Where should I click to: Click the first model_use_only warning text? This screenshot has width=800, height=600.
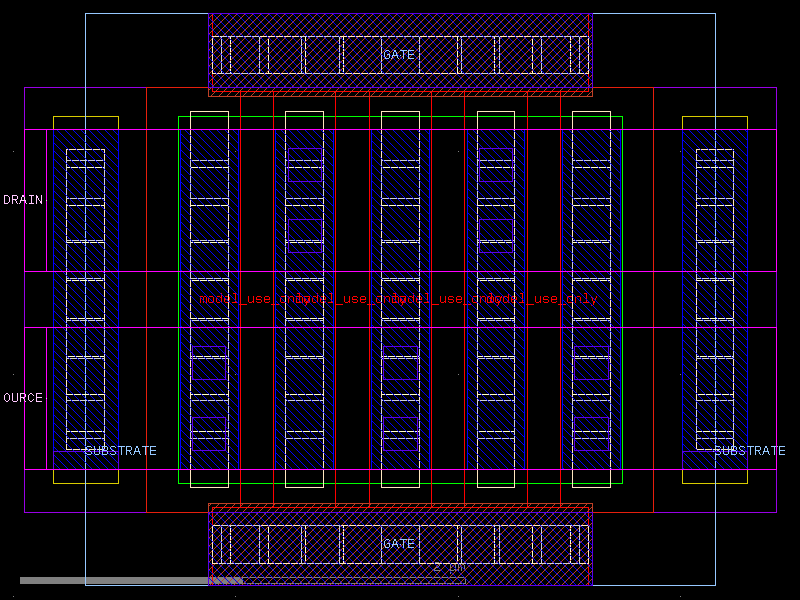coord(245,297)
